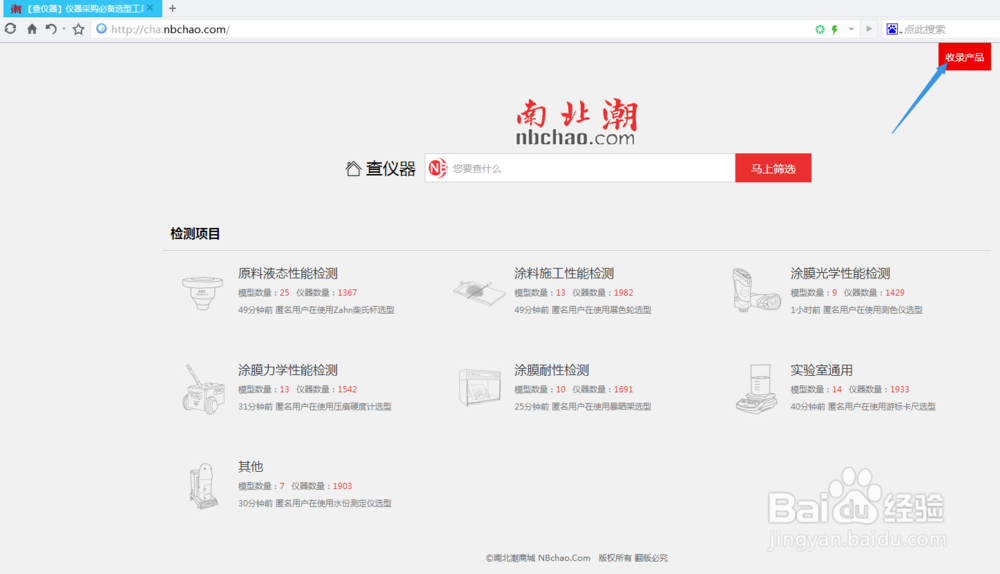The image size is (1000, 574).
Task: Click the hardness tester icon for 涂膜力学性能检测
Action: click(x=203, y=388)
